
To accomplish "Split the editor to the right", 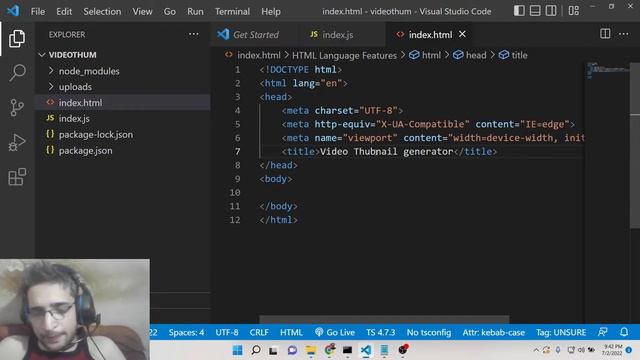I will point(605,34).
